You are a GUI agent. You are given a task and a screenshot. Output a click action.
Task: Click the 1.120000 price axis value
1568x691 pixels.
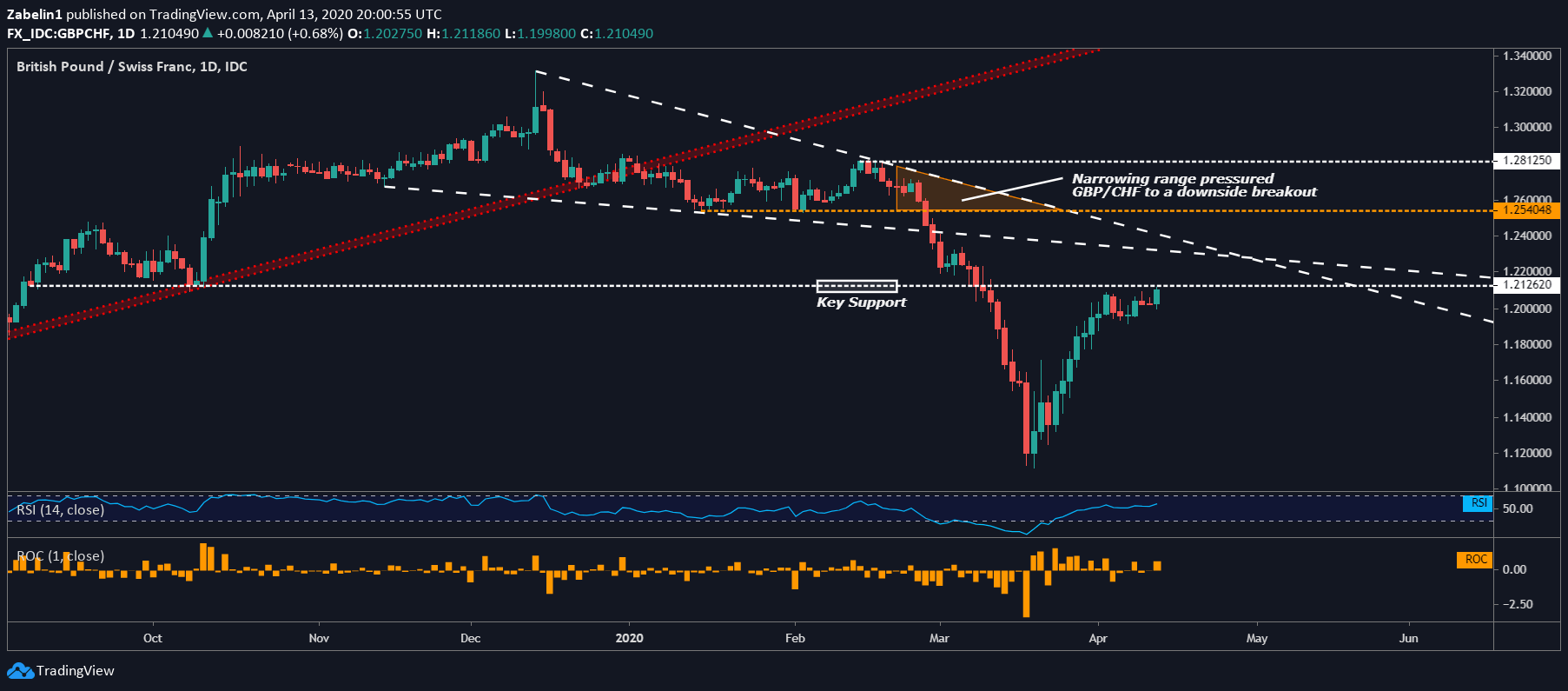tap(1527, 453)
